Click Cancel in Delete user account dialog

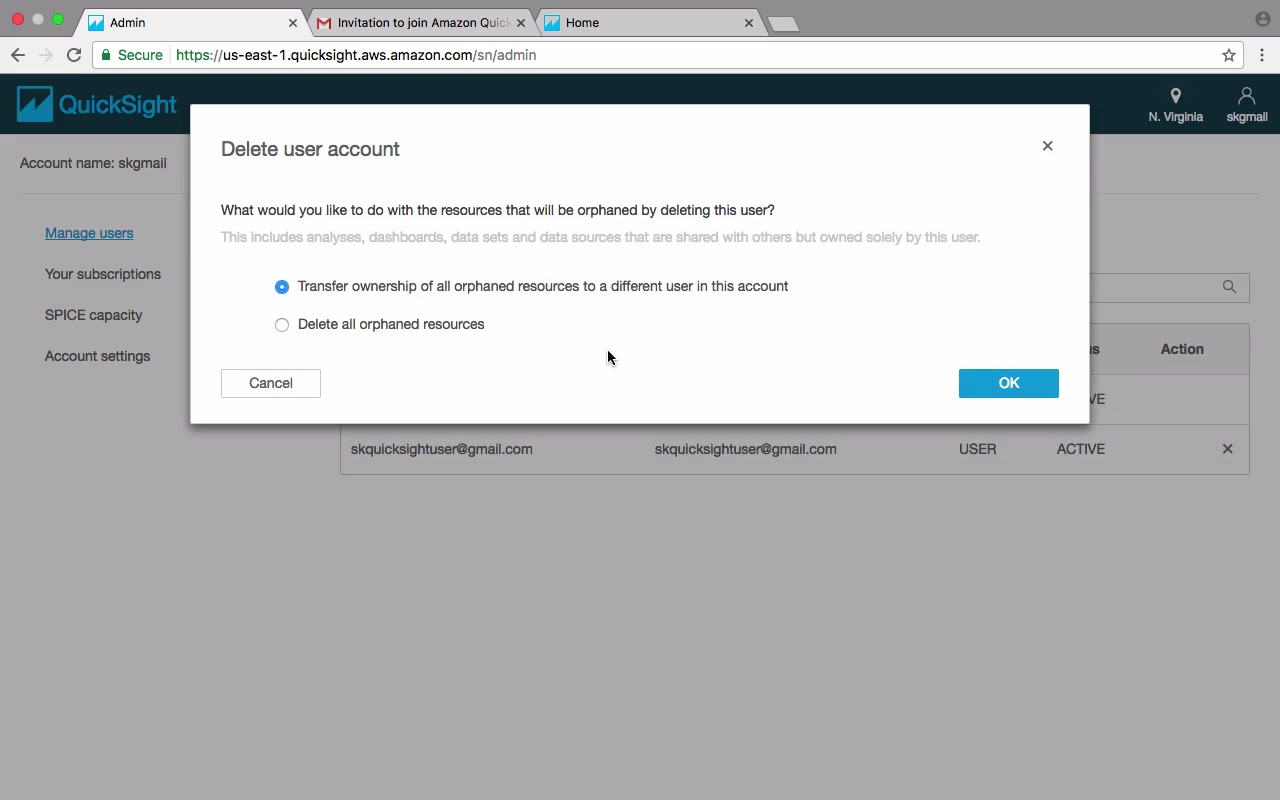pyautogui.click(x=271, y=383)
